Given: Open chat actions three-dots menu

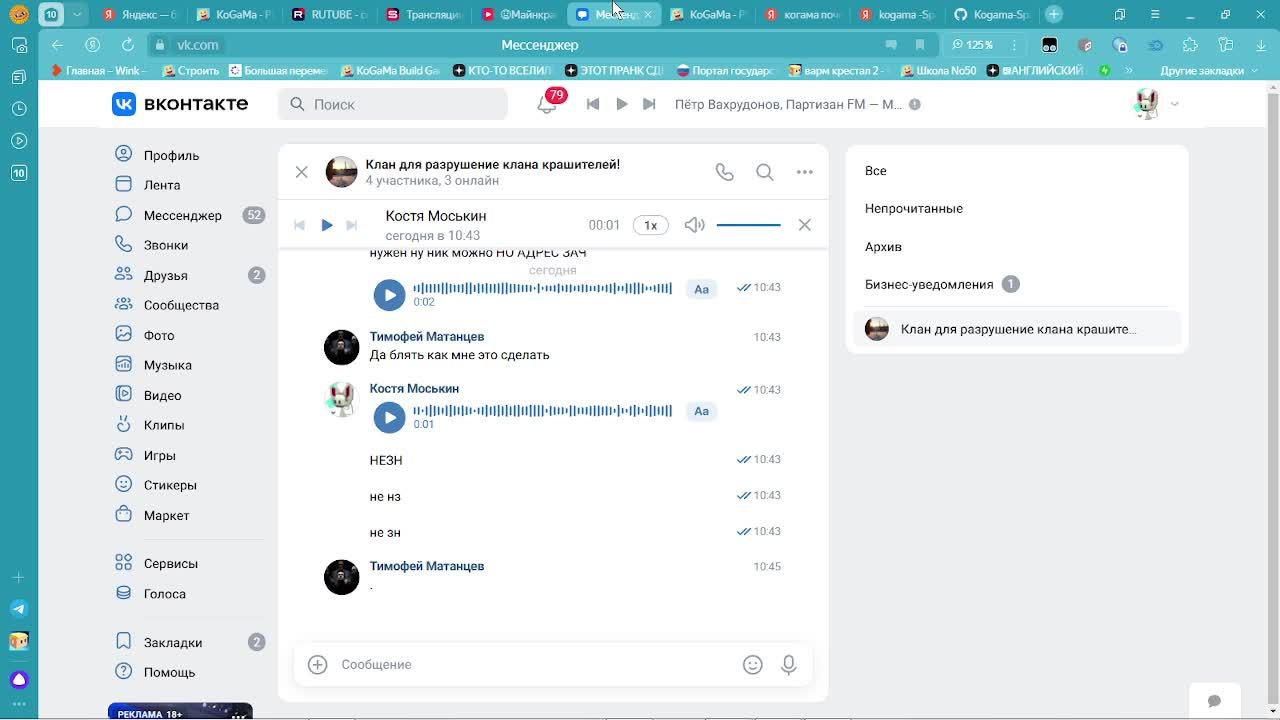Looking at the screenshot, I should point(805,172).
